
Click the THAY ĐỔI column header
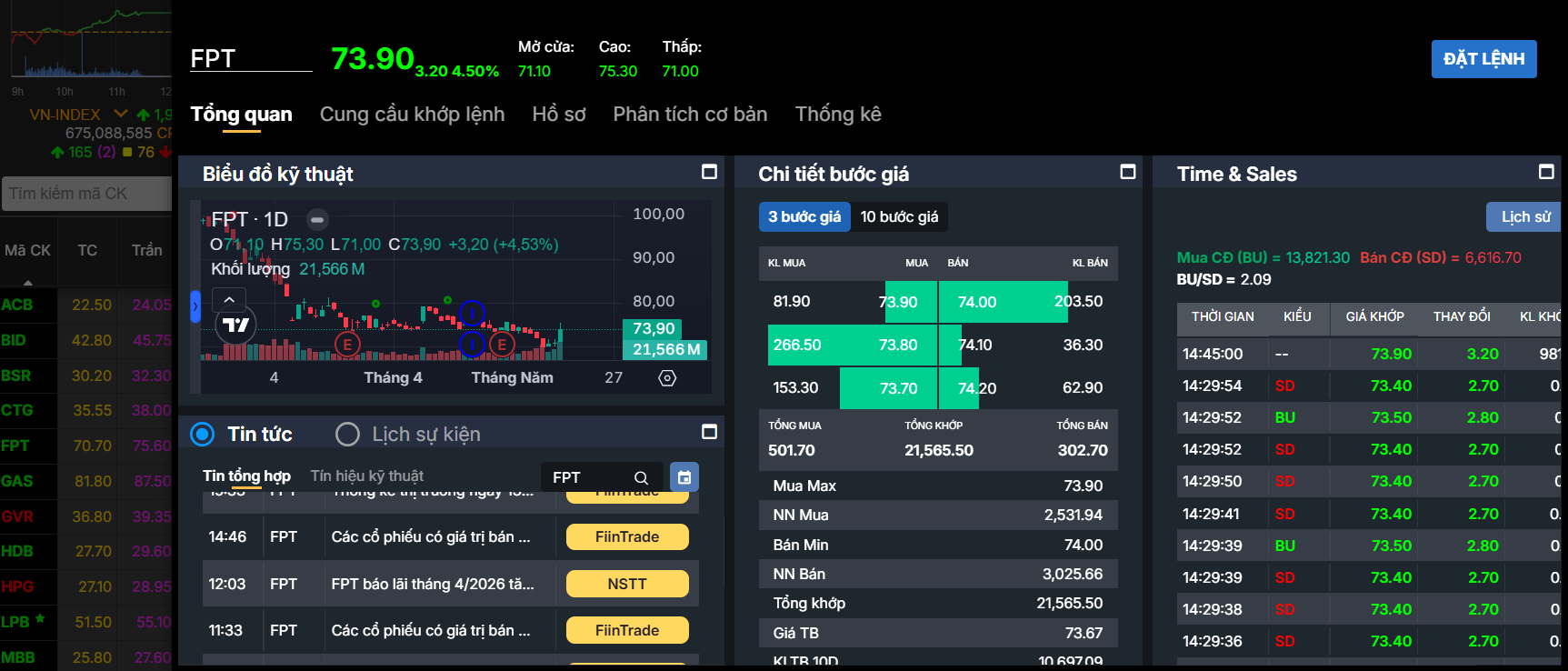click(1462, 316)
